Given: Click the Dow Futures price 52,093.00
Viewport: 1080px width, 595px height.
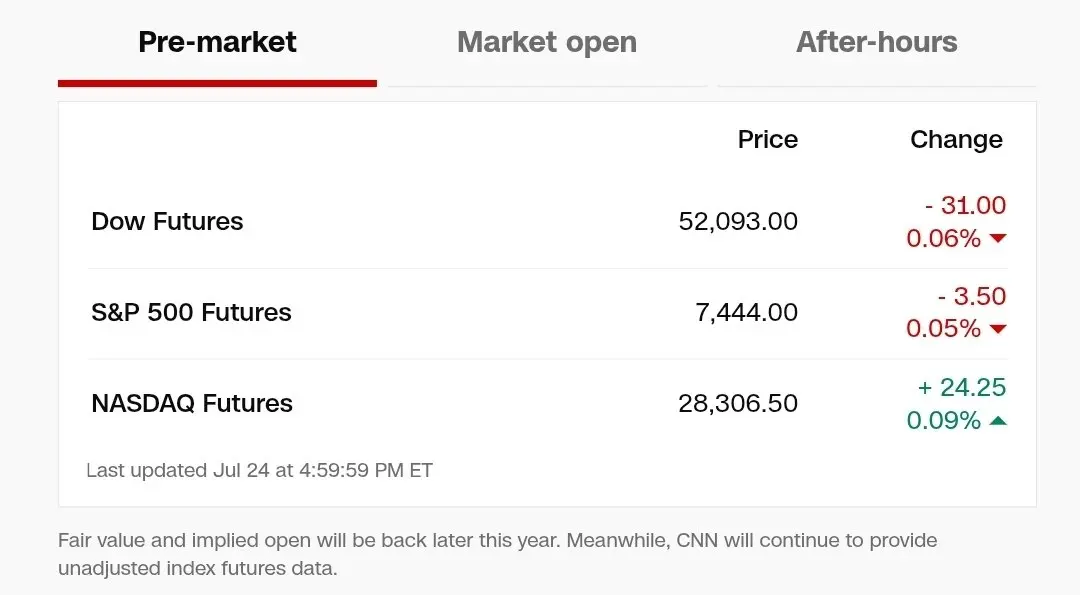Looking at the screenshot, I should pos(738,221).
